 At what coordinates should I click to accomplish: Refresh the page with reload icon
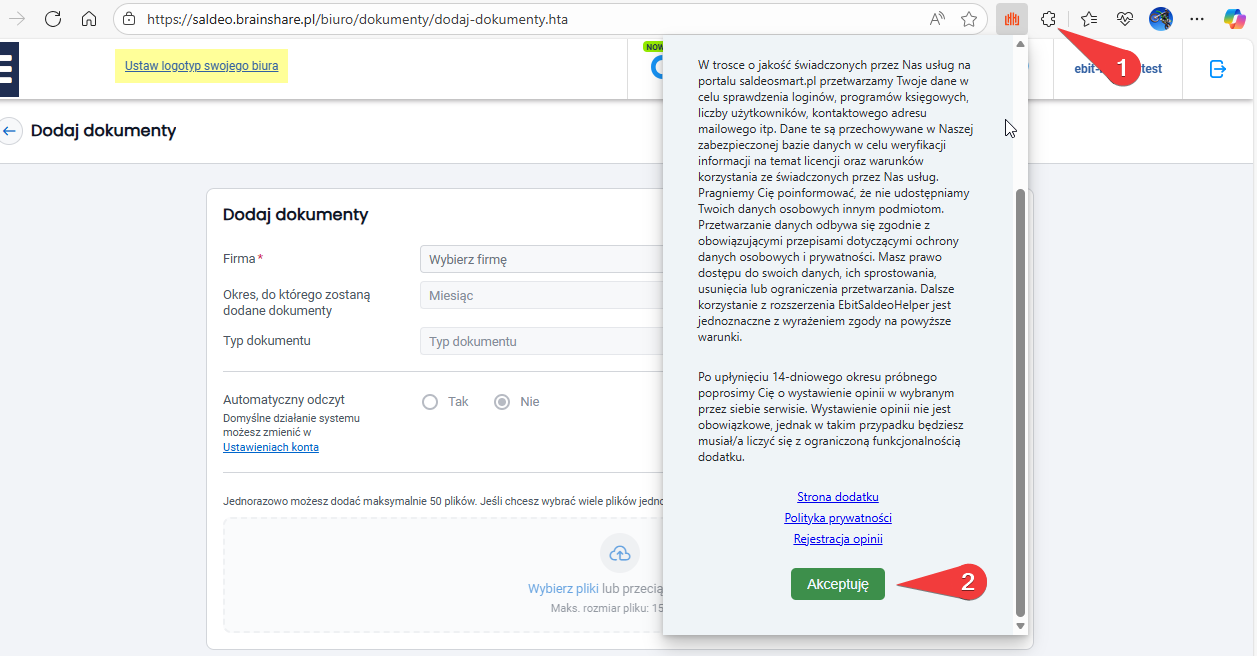pos(53,19)
